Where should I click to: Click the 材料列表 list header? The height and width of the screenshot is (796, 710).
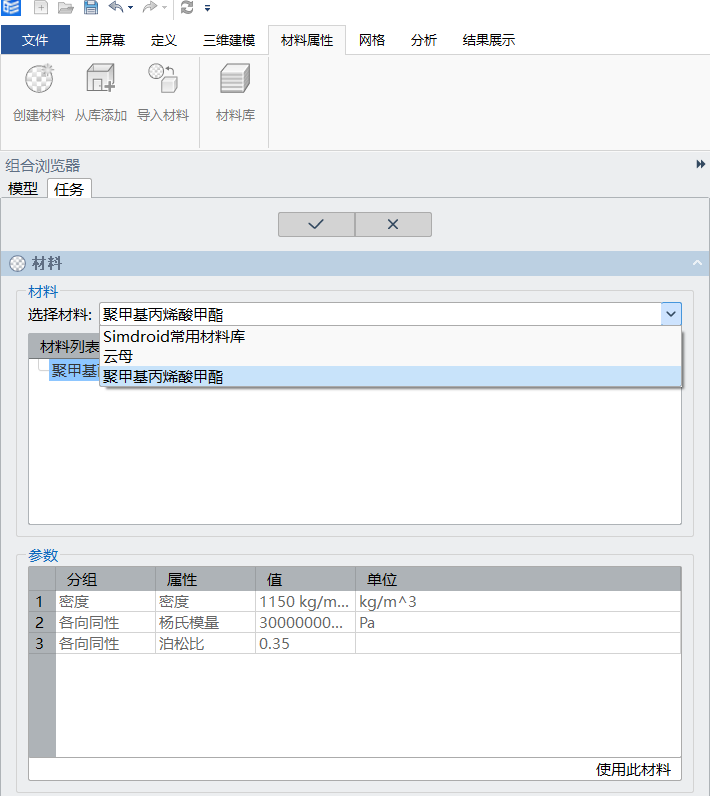(64, 346)
